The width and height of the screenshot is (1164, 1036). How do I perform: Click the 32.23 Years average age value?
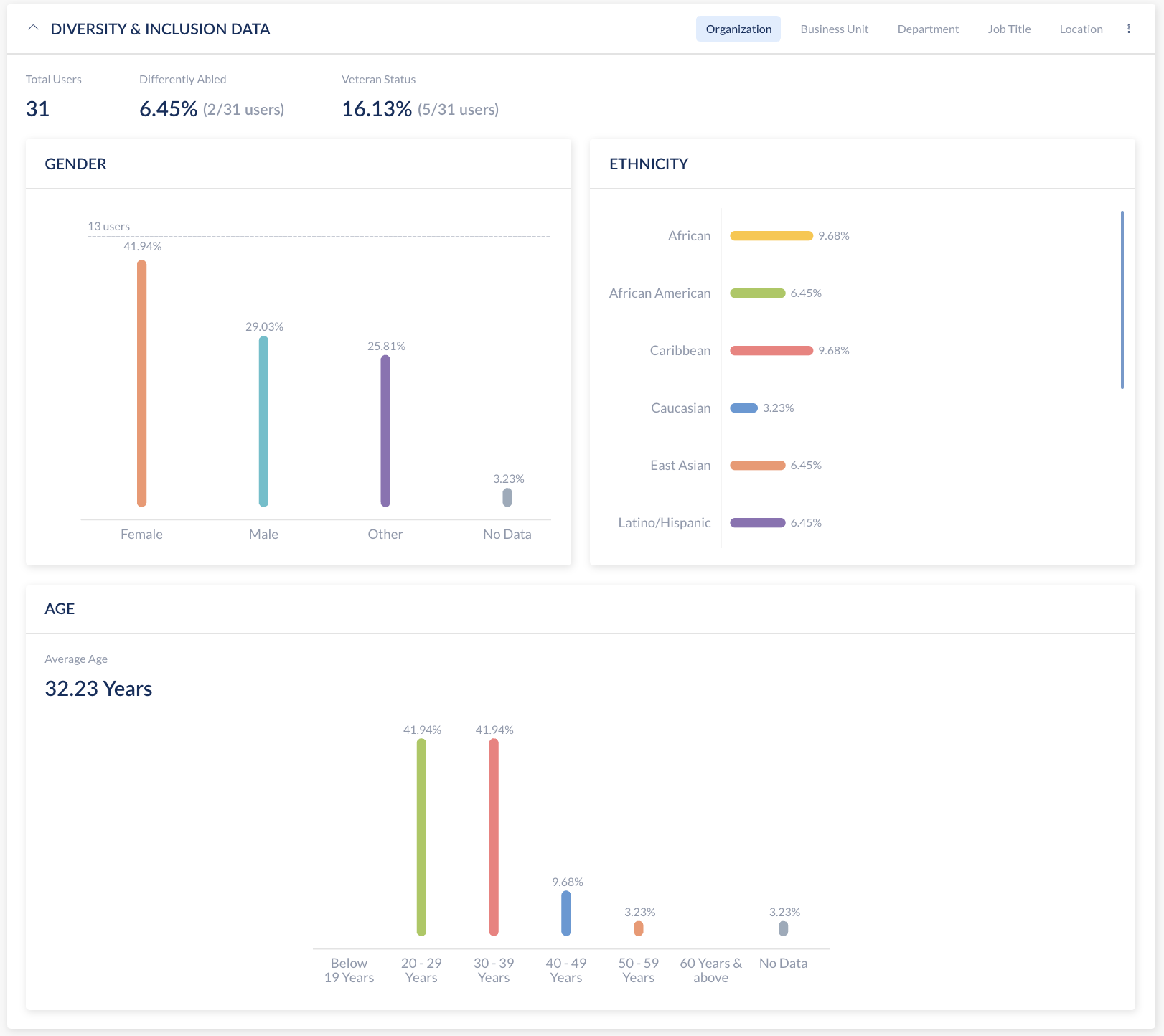point(98,689)
